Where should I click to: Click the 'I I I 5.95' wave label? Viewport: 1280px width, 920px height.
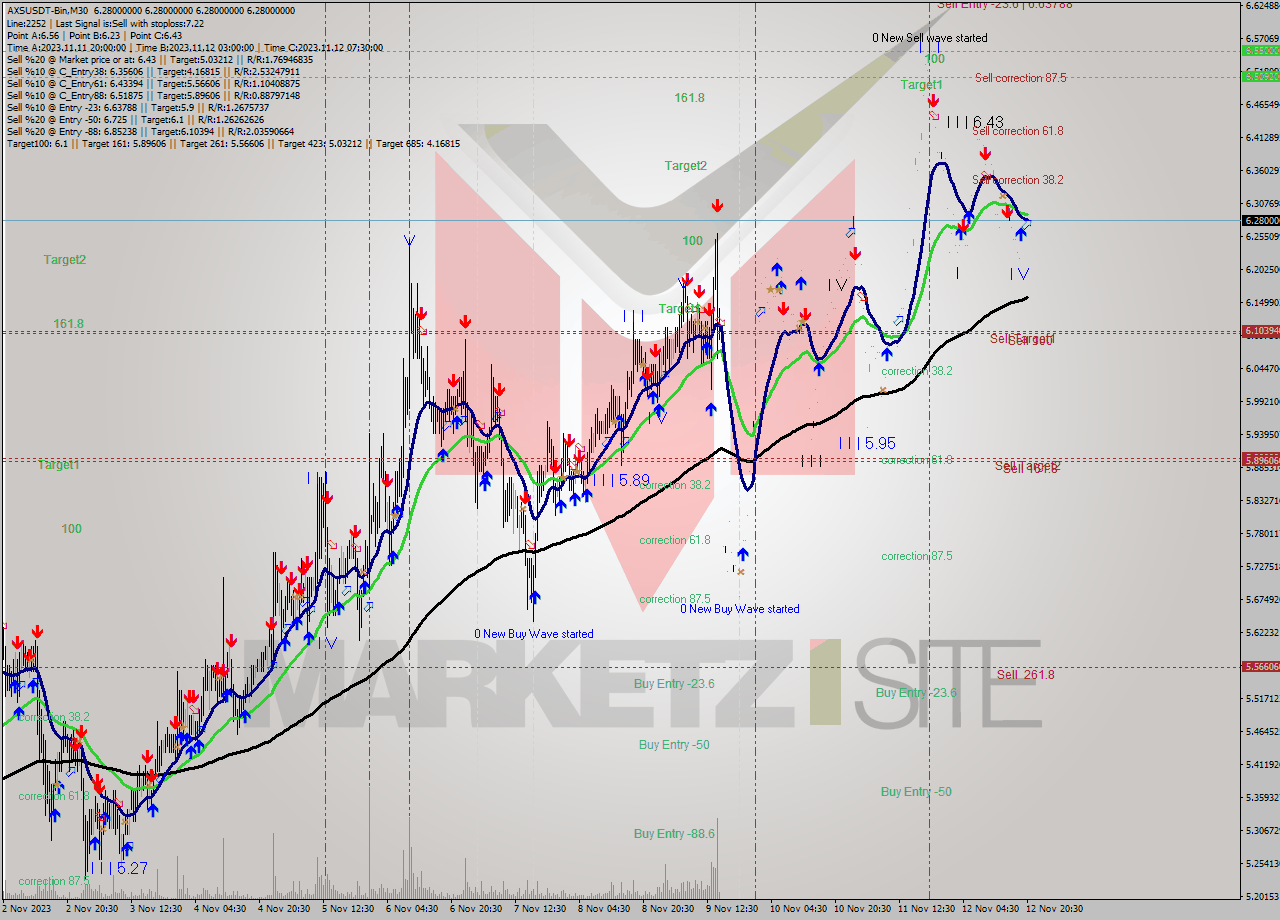[867, 443]
